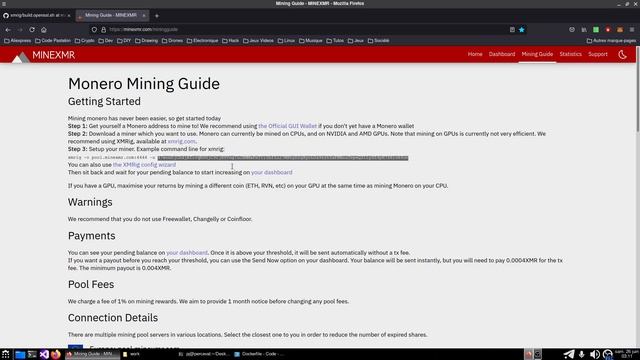Viewport: 640px width, 360px height.
Task: Click the blue bookmark star icon
Action: (522, 30)
